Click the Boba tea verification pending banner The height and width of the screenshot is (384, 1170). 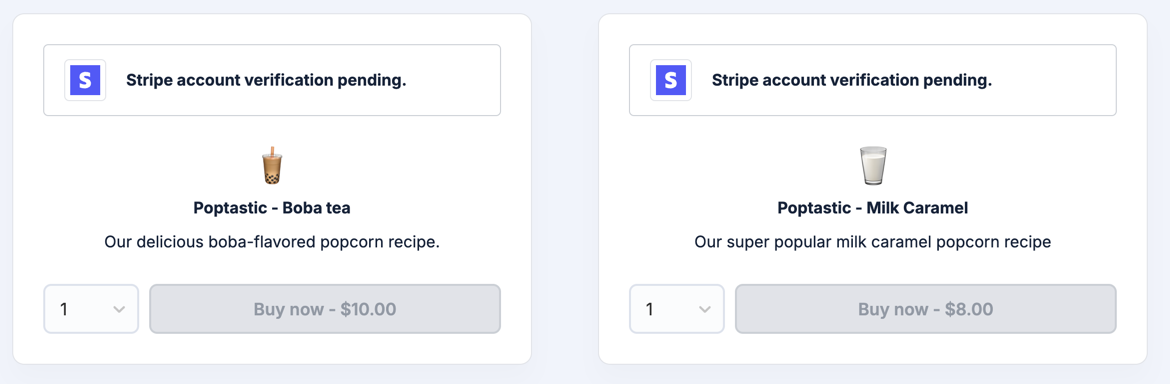272,80
